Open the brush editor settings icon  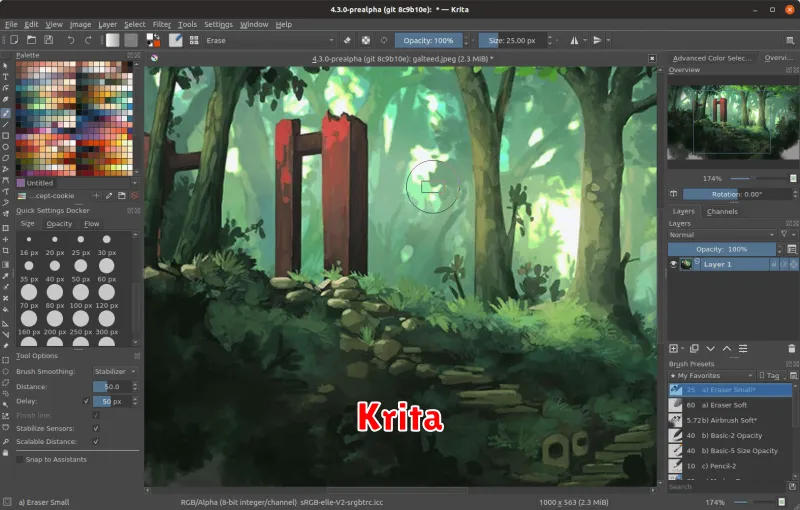(x=176, y=40)
